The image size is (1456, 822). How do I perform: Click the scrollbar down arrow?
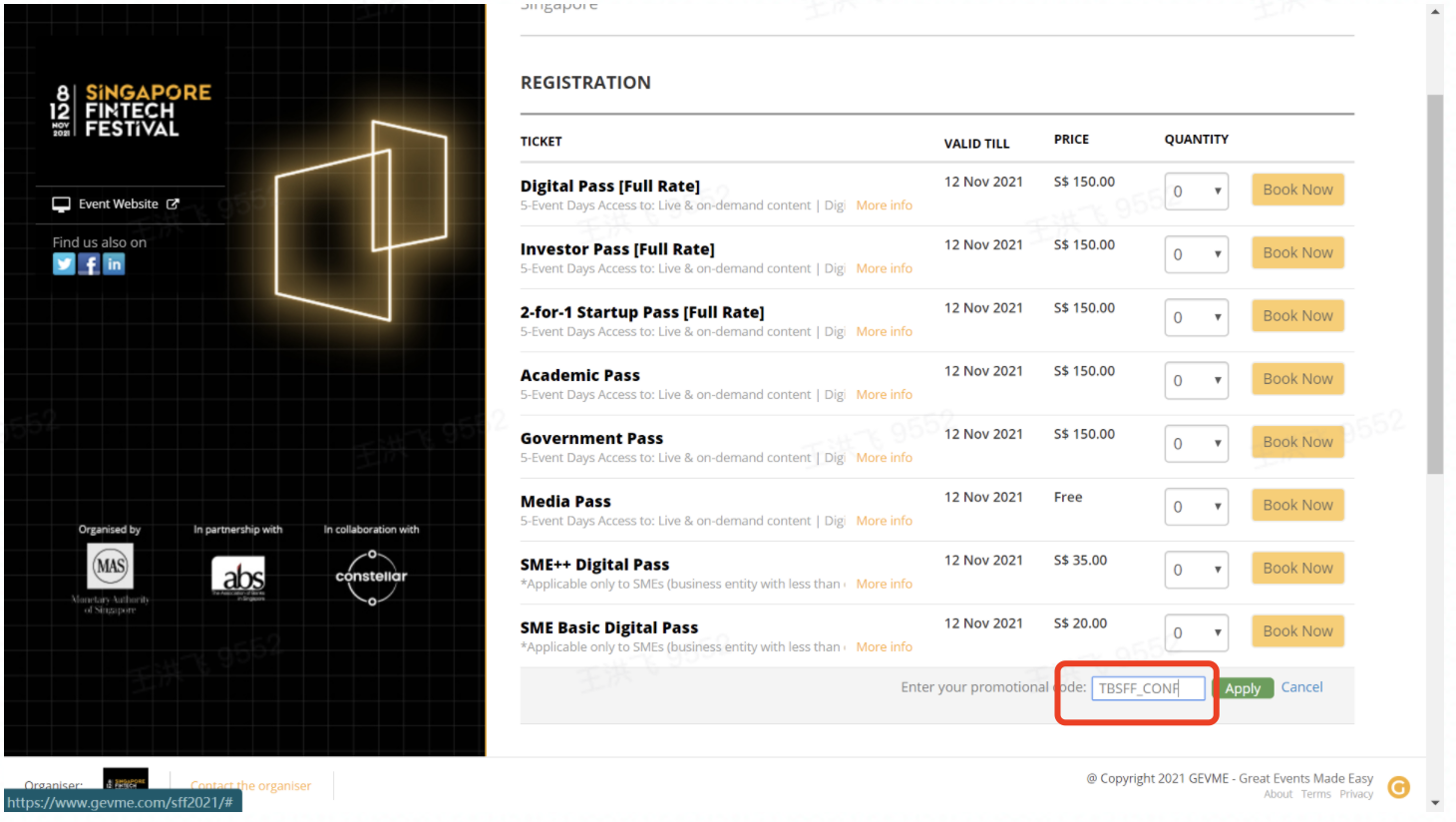coord(1435,803)
